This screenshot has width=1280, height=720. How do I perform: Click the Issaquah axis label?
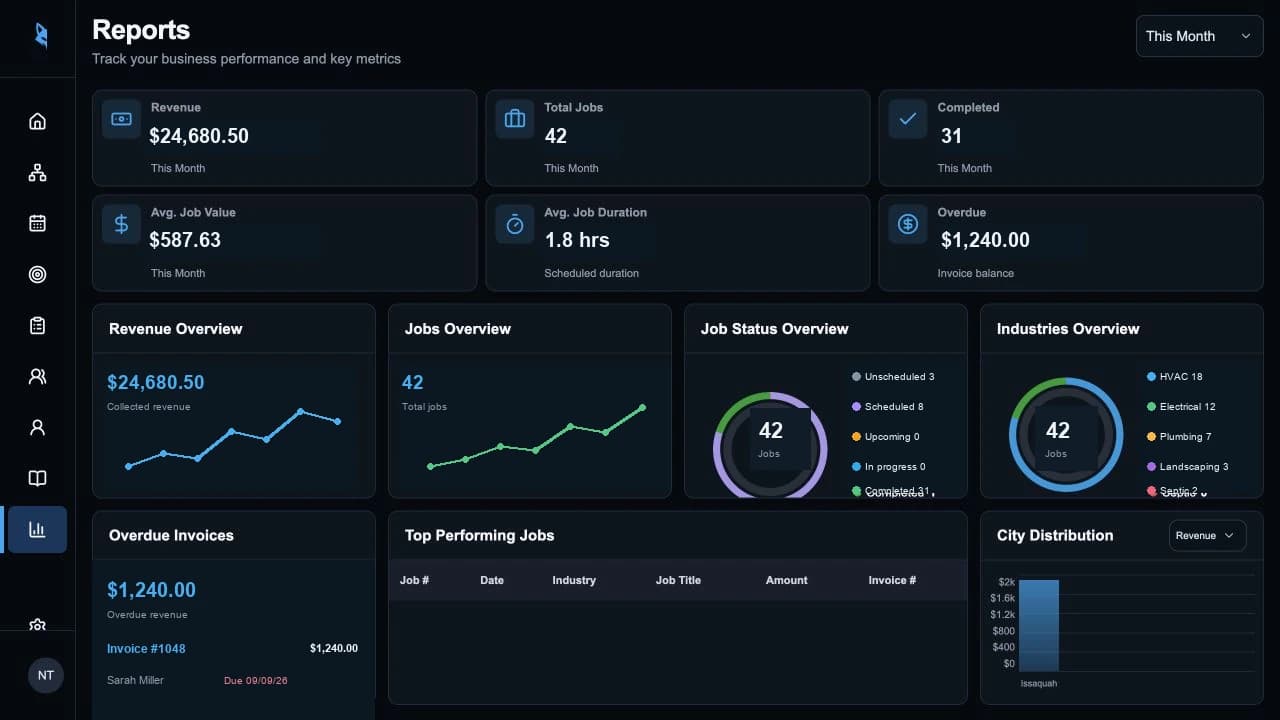click(x=1039, y=684)
